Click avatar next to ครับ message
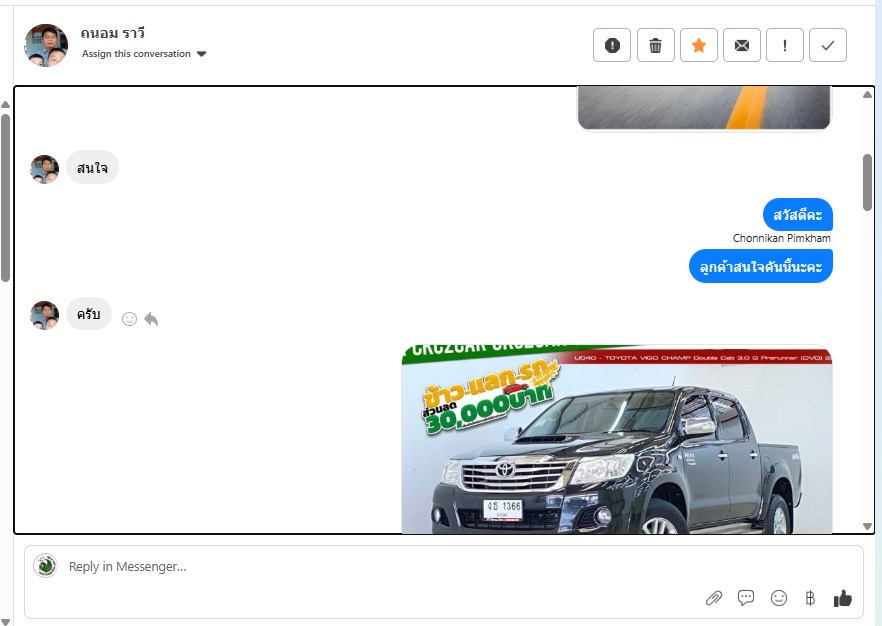 44,316
